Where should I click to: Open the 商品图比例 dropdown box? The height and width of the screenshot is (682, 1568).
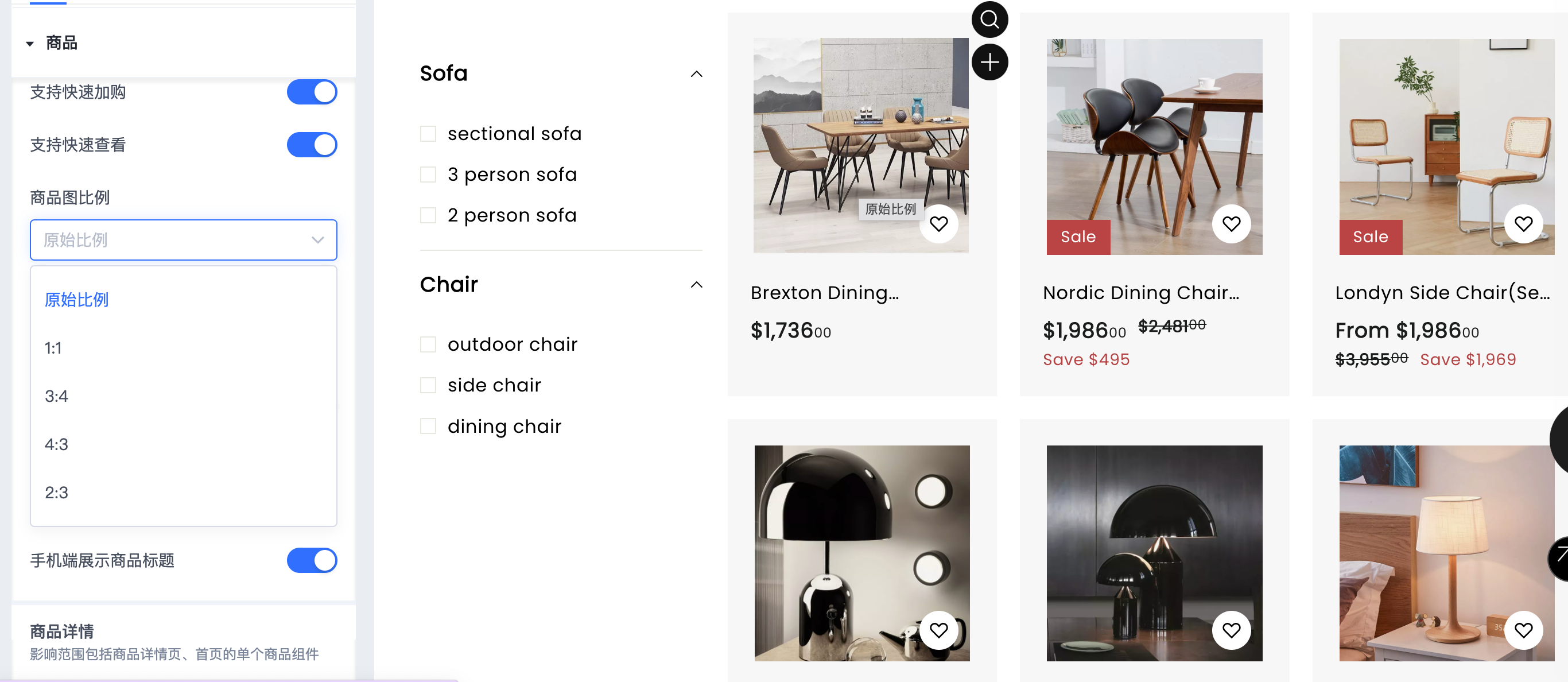(183, 240)
